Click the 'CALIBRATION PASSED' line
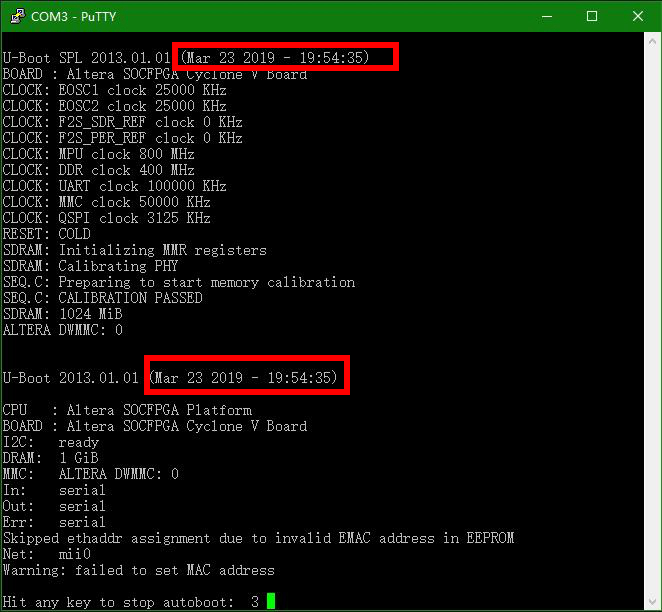Viewport: 662px width, 612px height. point(103,298)
